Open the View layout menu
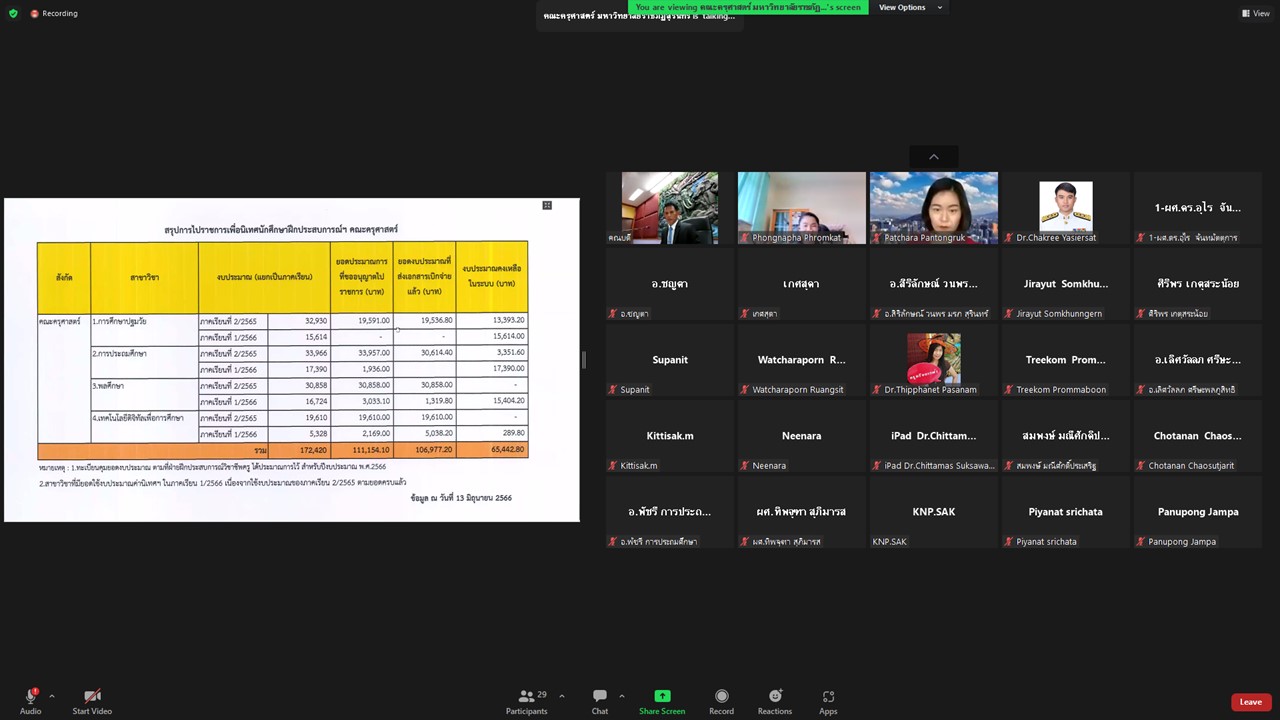This screenshot has height=720, width=1280. click(1255, 13)
